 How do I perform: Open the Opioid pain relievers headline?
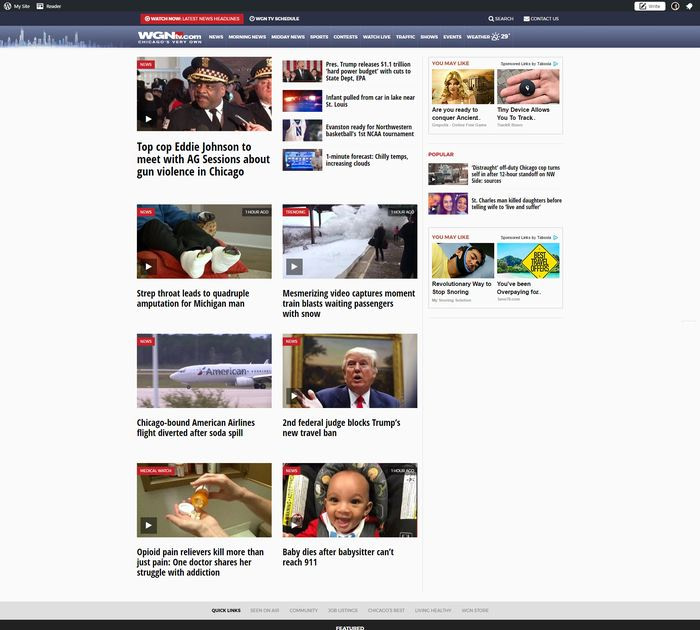[200, 562]
